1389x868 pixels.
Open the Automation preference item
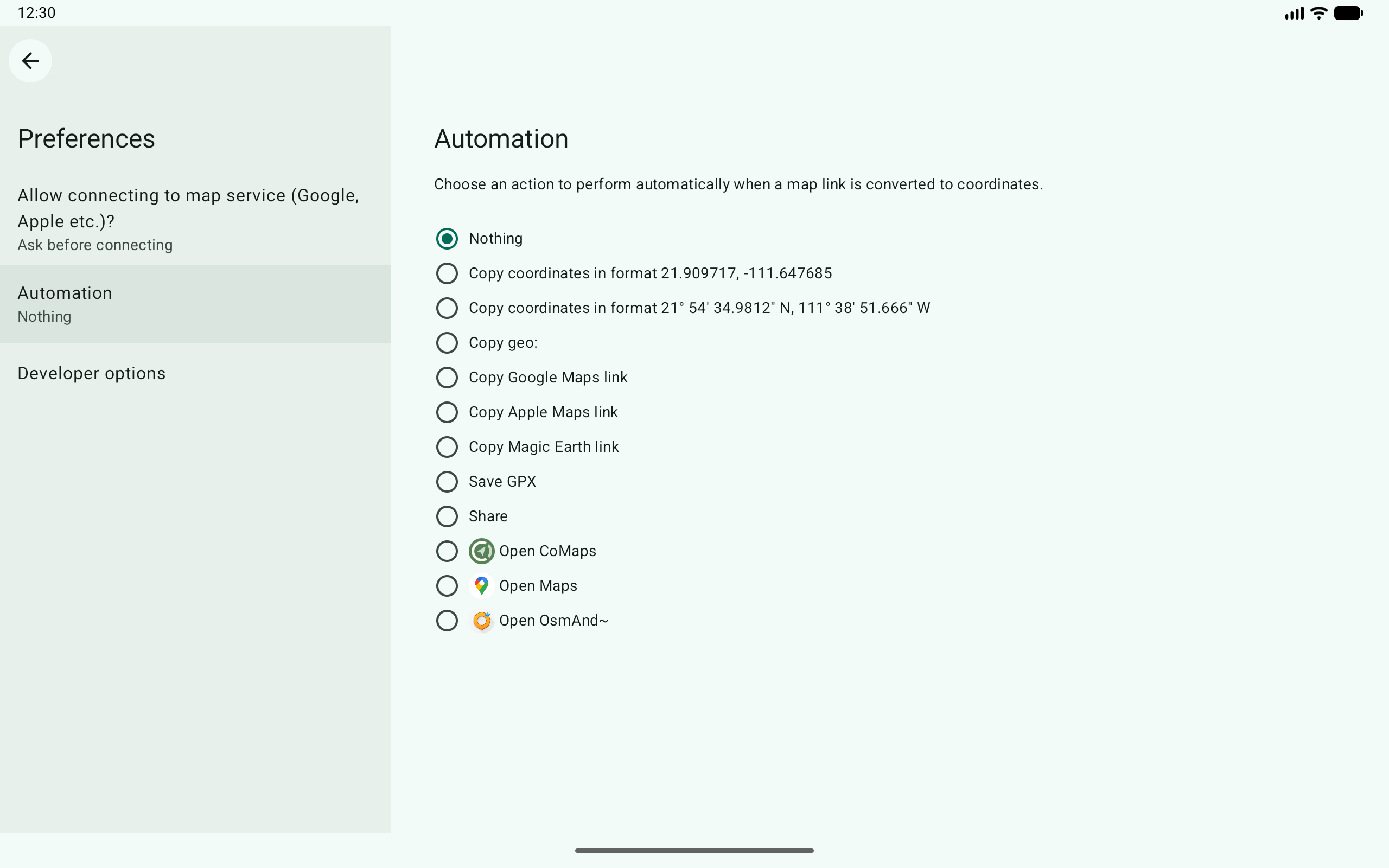pyautogui.click(x=195, y=304)
